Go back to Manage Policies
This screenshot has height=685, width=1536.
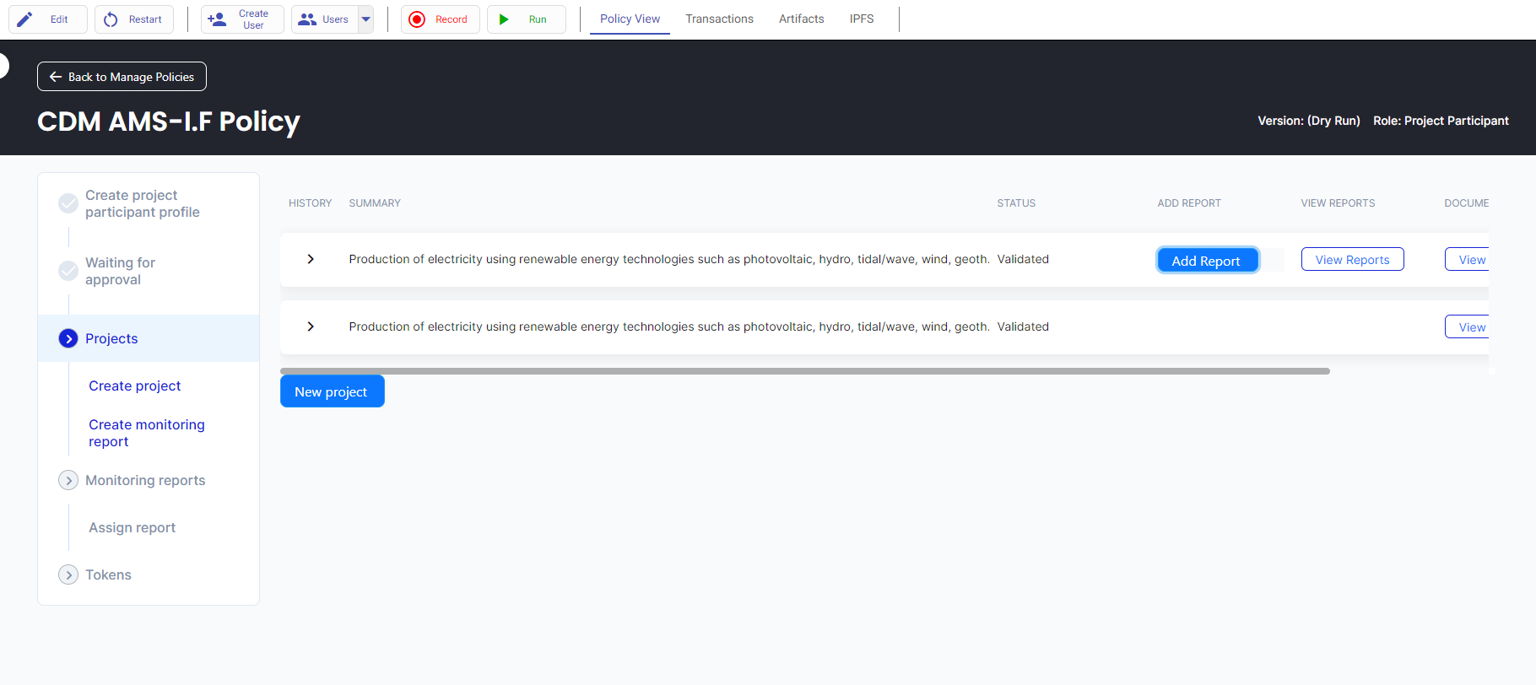(122, 77)
